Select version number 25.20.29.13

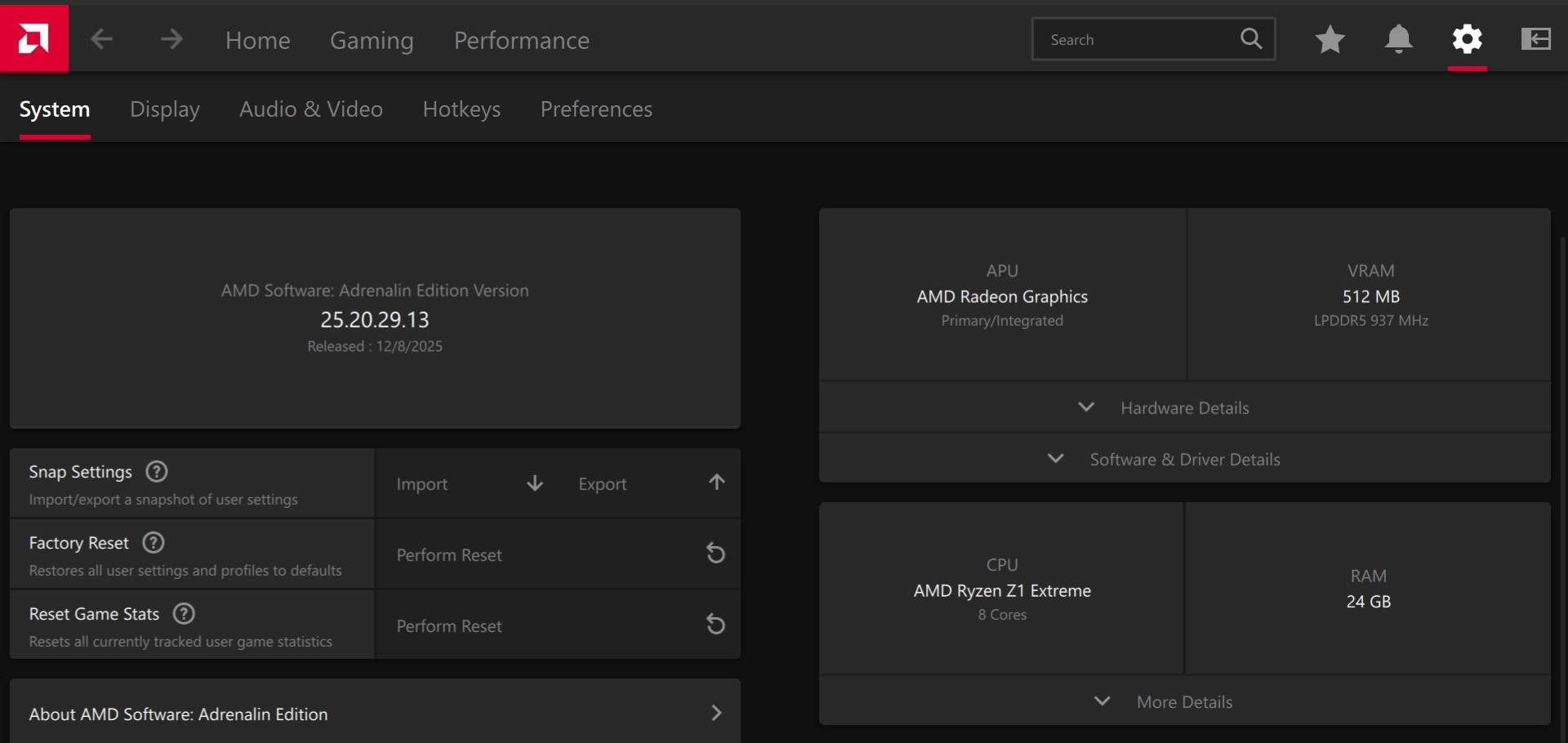coord(375,319)
